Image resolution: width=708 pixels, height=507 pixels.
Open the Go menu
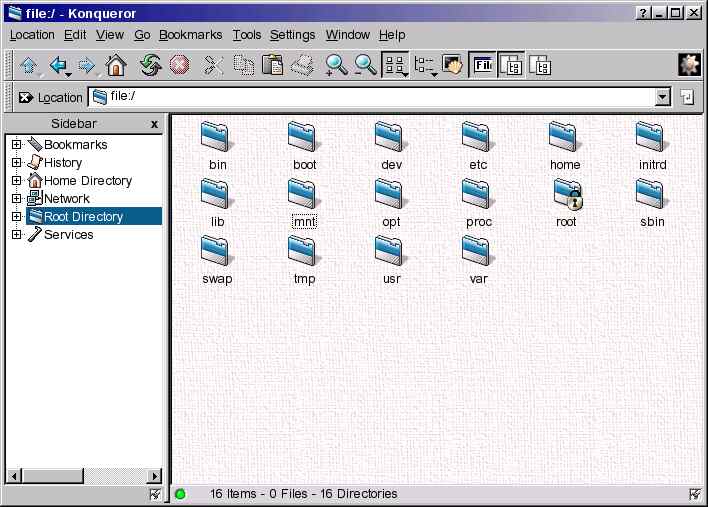142,35
